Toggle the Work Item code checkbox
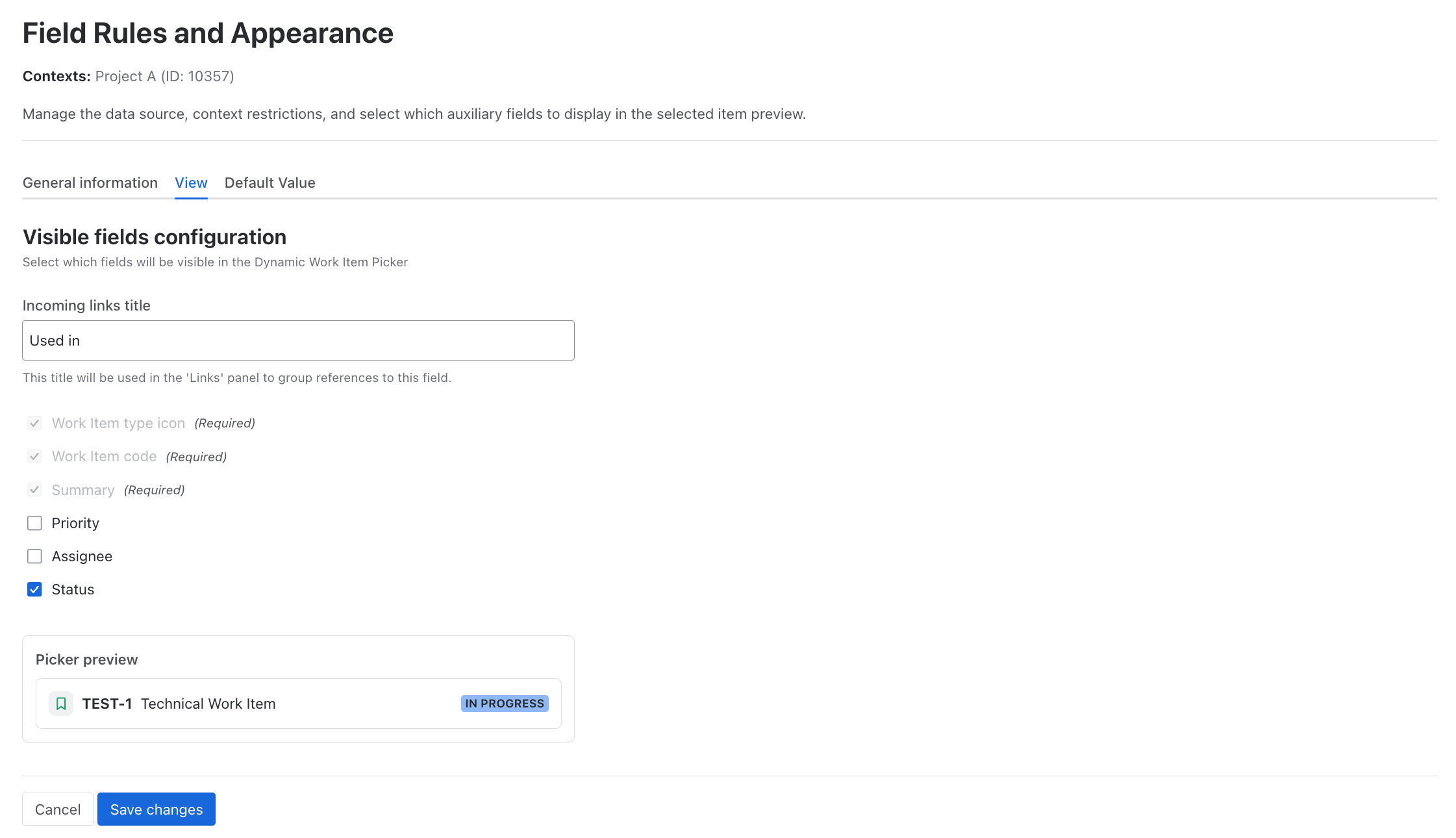 [34, 456]
